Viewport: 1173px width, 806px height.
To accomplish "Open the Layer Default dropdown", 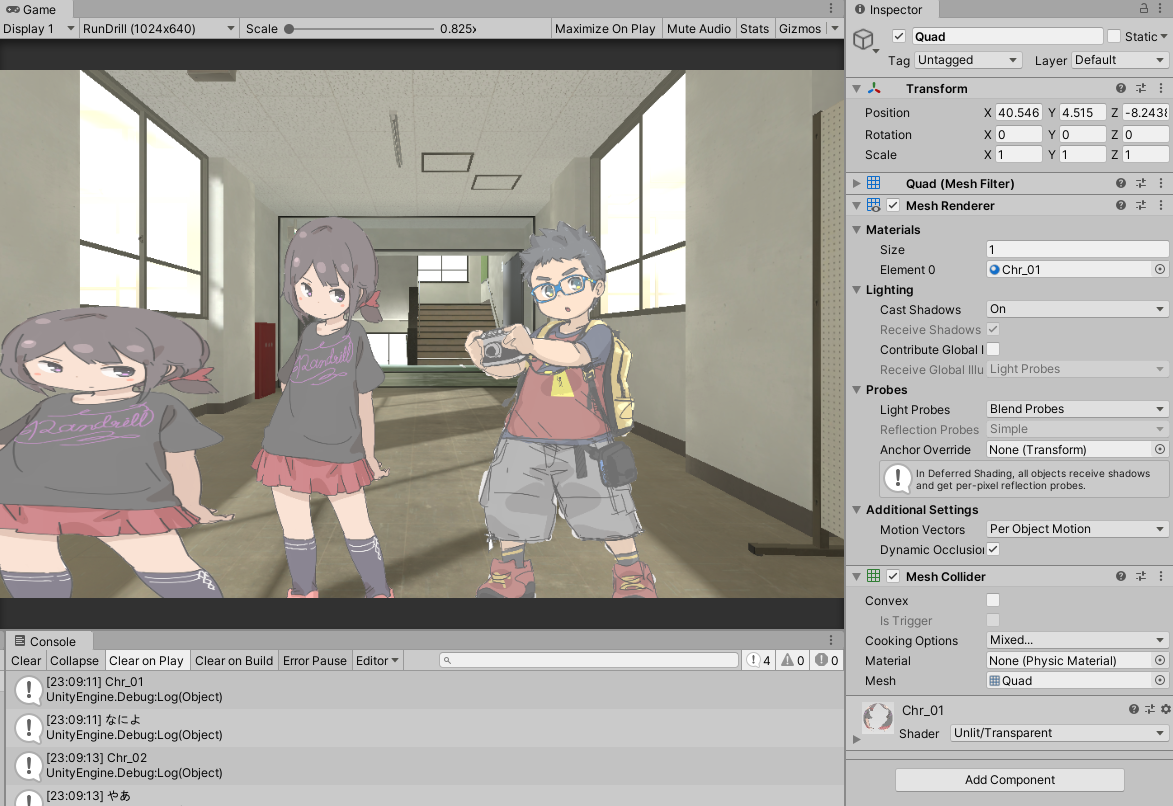I will pos(1120,60).
